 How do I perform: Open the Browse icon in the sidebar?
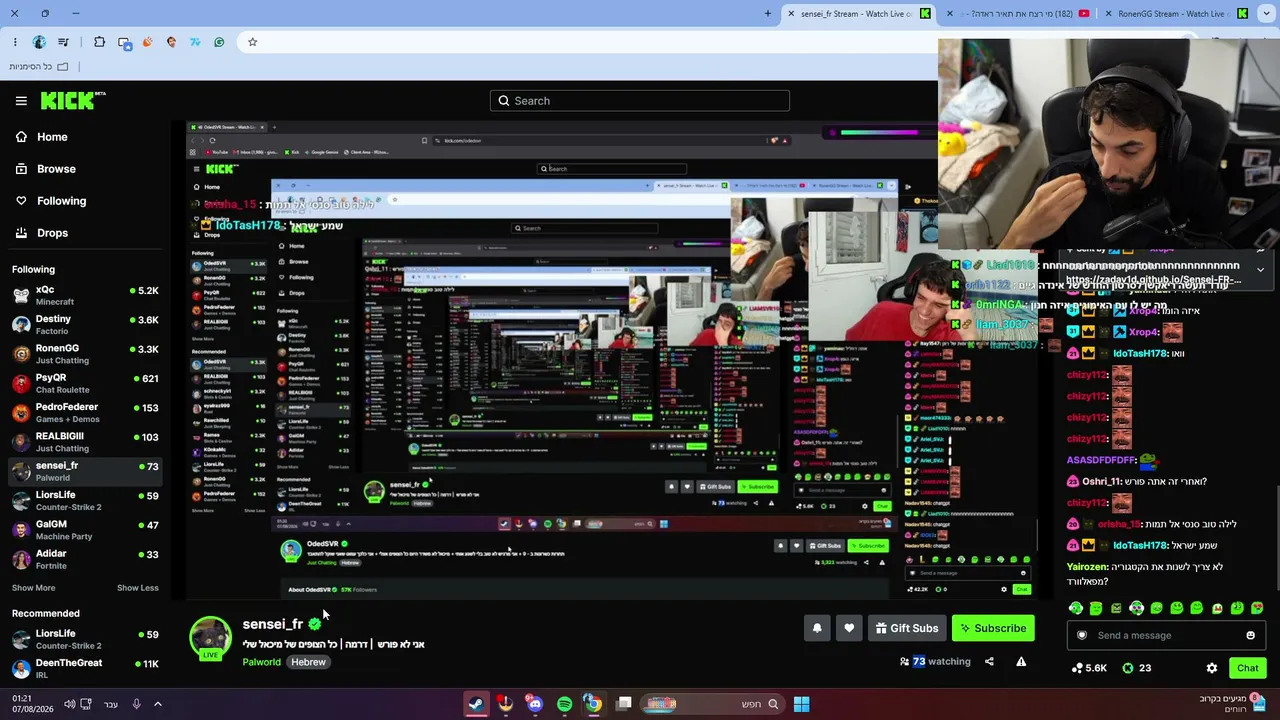coord(21,169)
